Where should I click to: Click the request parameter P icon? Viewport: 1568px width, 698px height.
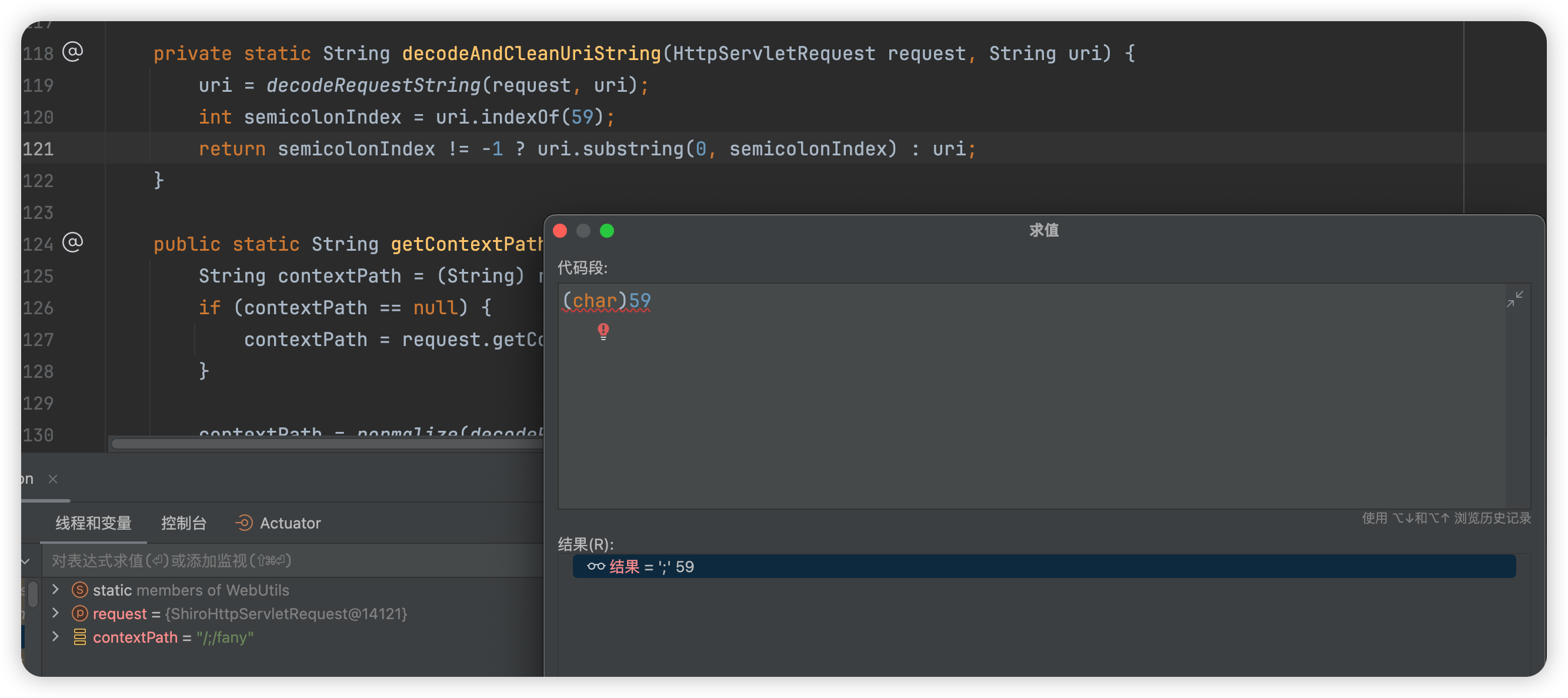[79, 613]
